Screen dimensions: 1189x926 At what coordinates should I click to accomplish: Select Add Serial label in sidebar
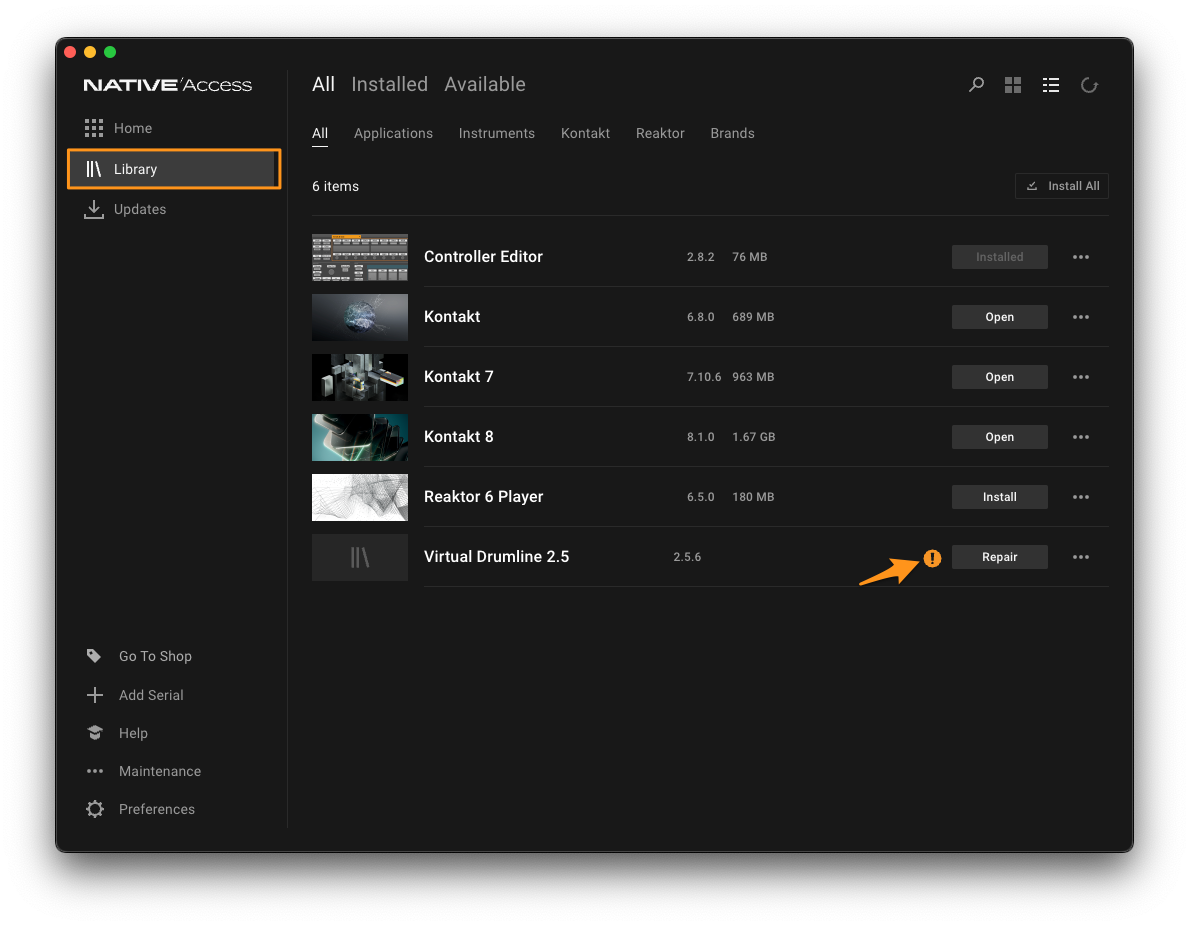(151, 695)
